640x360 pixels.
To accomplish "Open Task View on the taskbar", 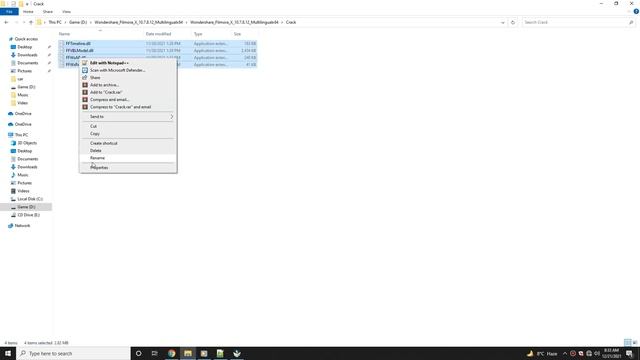I will pyautogui.click(x=154, y=353).
